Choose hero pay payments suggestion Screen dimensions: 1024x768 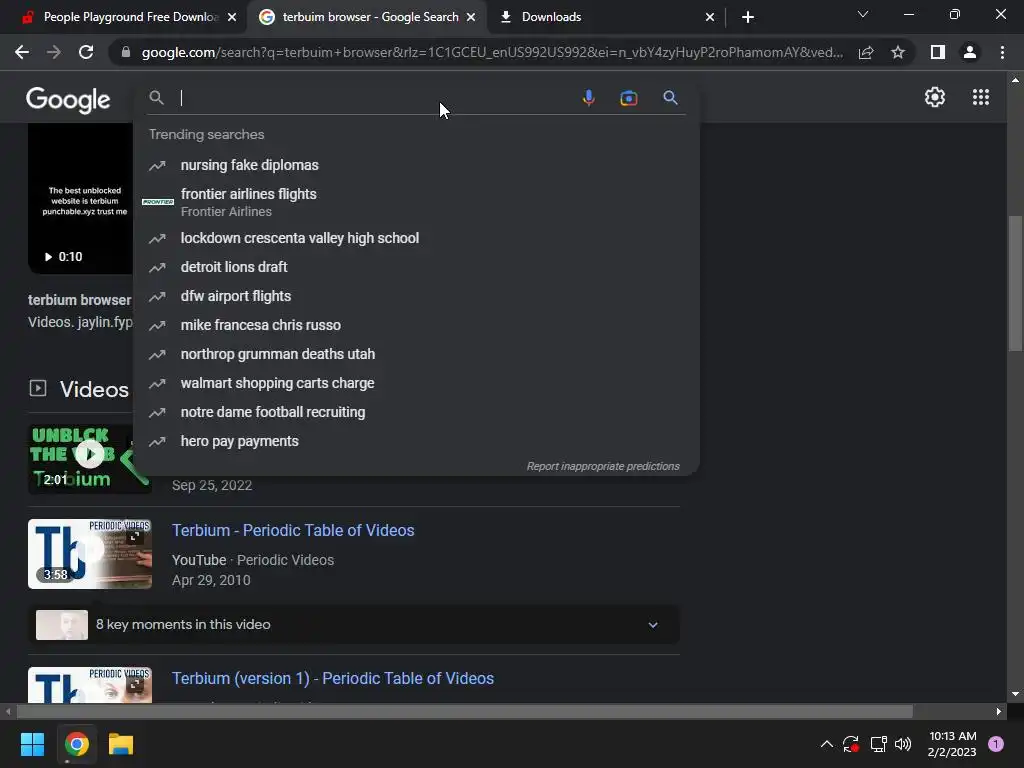[x=416, y=441]
